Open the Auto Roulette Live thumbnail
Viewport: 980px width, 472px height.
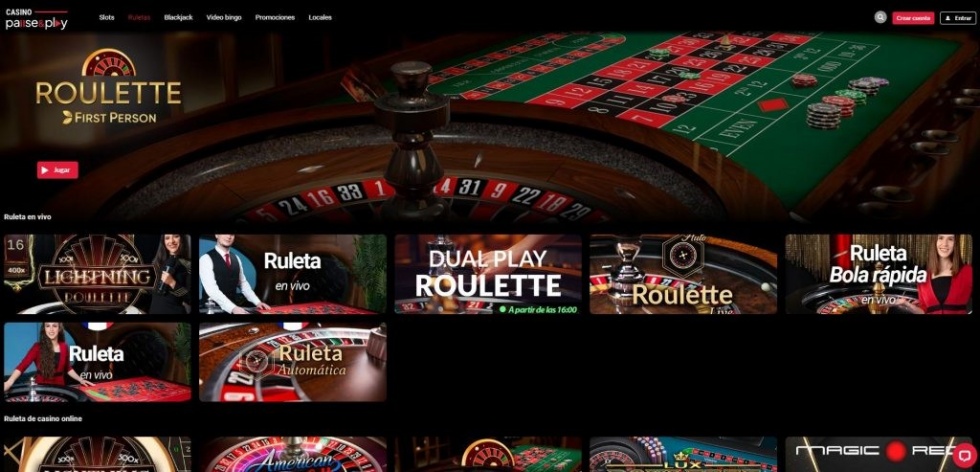pos(683,274)
